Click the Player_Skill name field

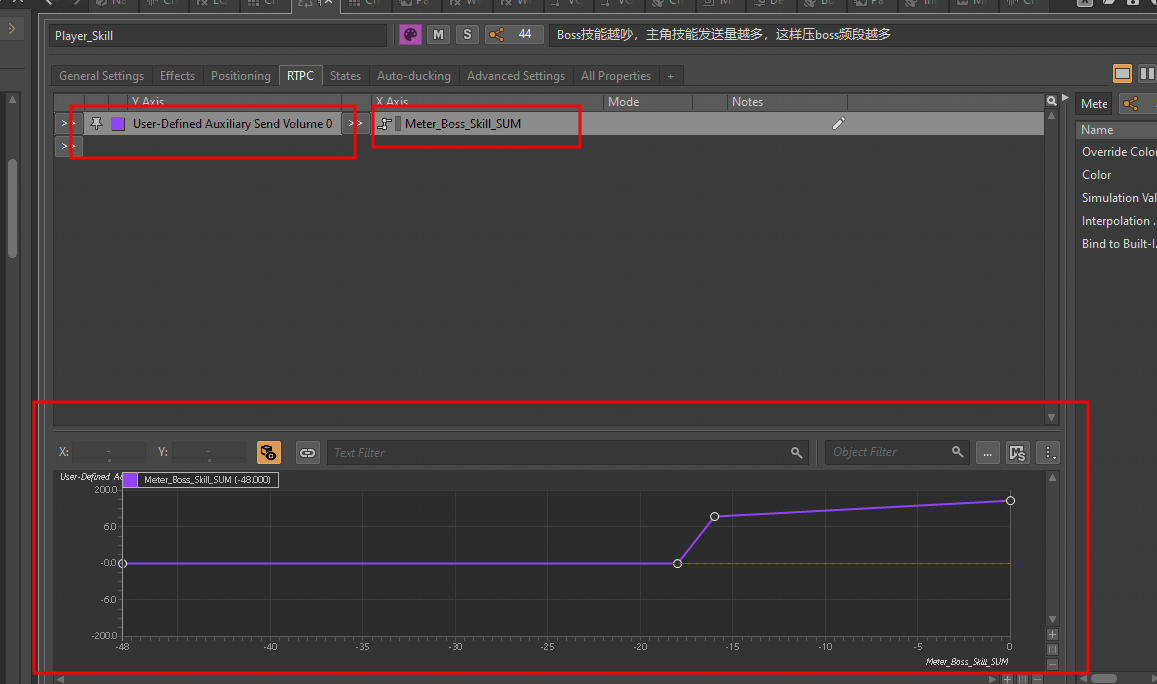tap(218, 35)
